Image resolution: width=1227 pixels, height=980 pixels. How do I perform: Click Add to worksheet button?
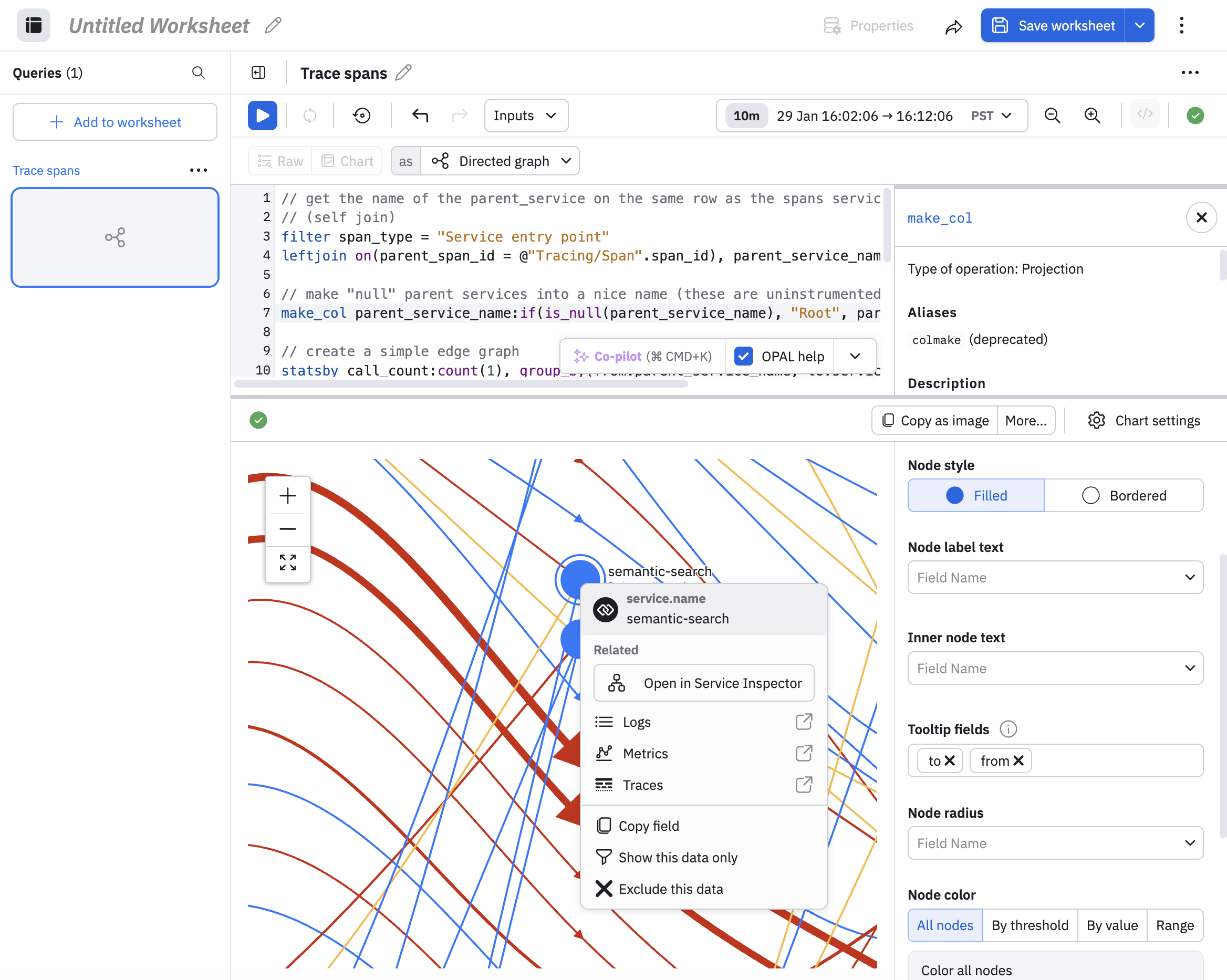115,122
